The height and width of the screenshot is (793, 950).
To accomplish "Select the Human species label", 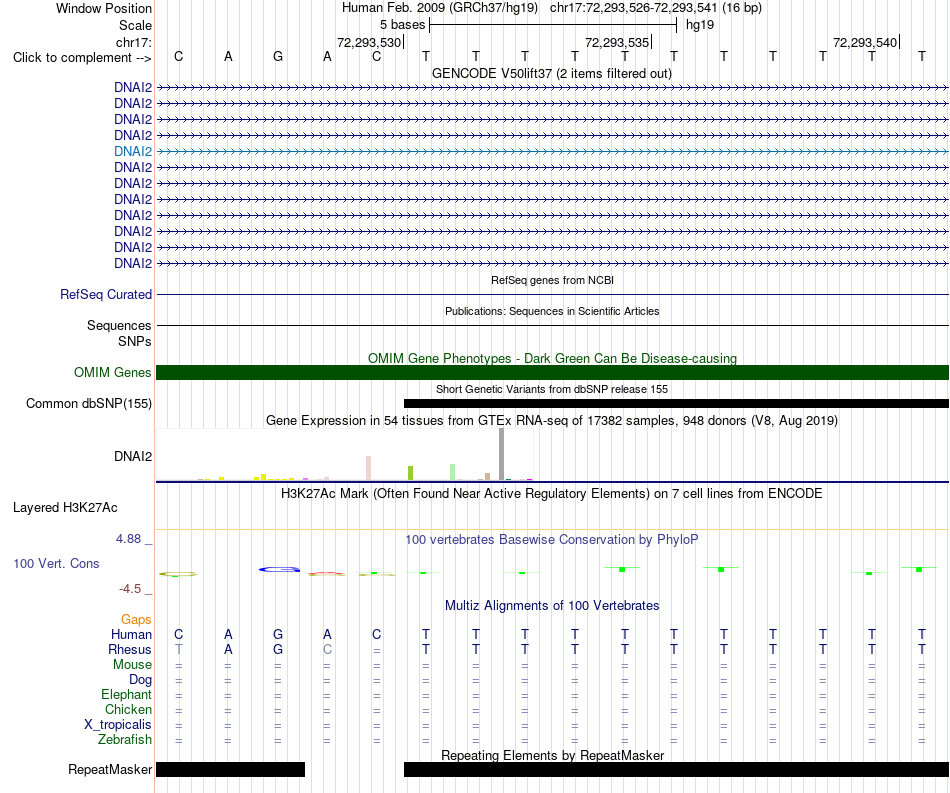I will [x=131, y=634].
